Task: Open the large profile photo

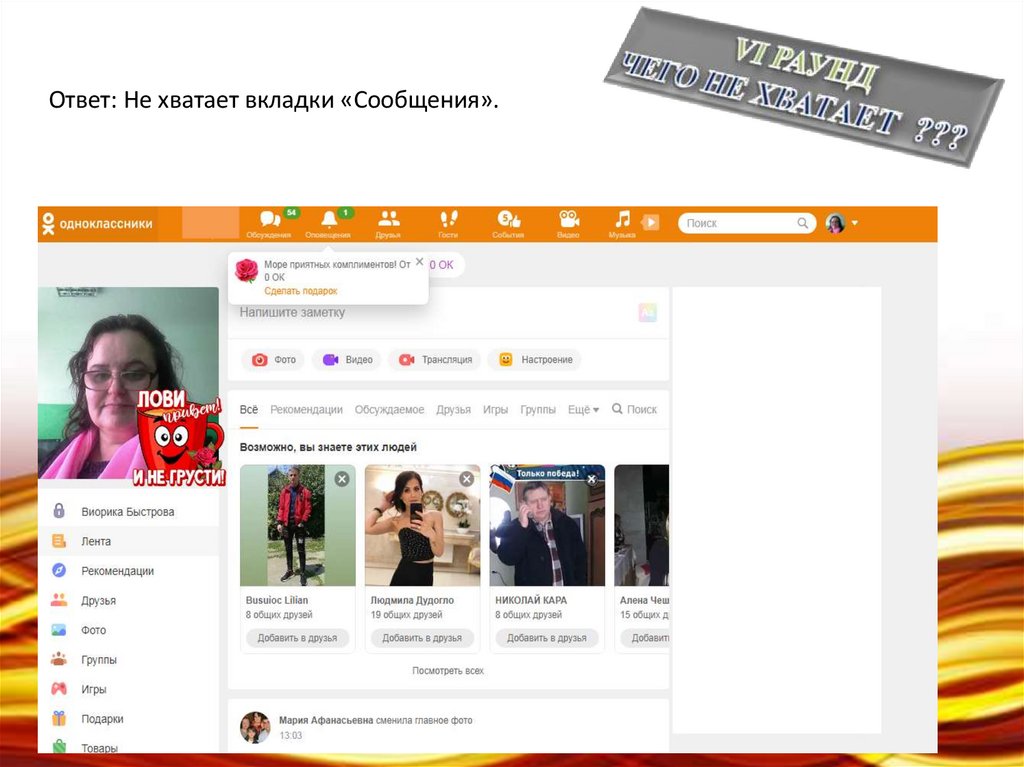Action: click(129, 383)
